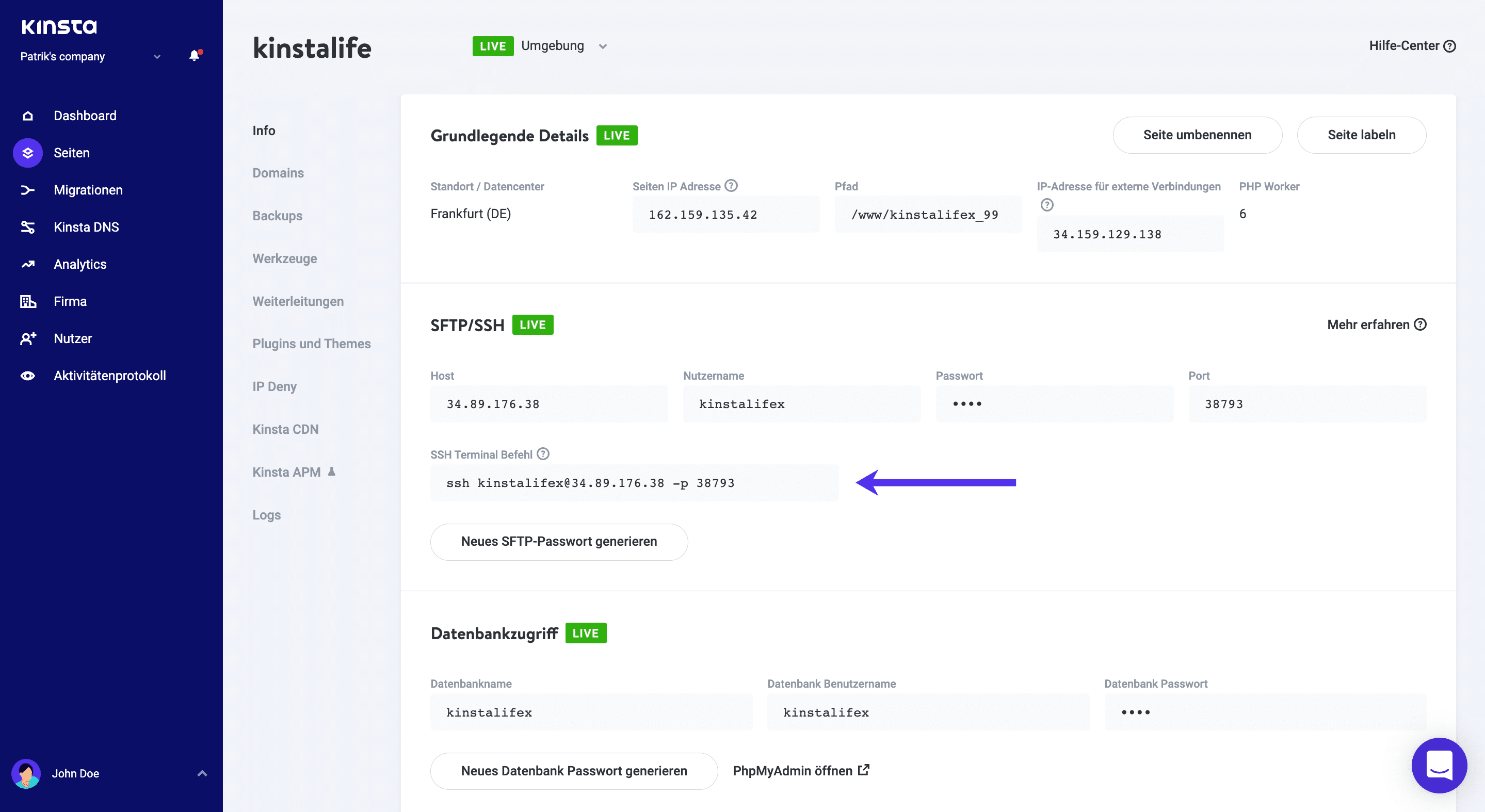
Task: Click Datenbank Passwort masked field
Action: [x=1265, y=712]
